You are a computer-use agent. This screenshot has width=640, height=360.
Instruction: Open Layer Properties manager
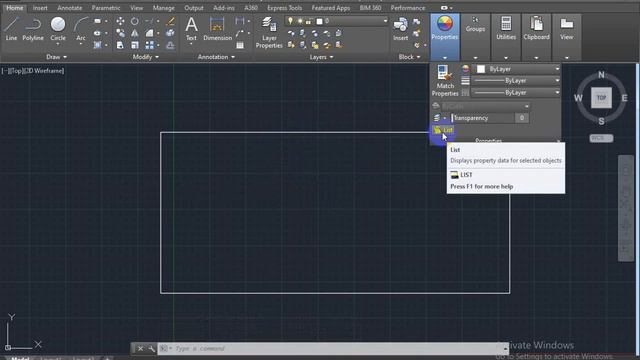(269, 33)
